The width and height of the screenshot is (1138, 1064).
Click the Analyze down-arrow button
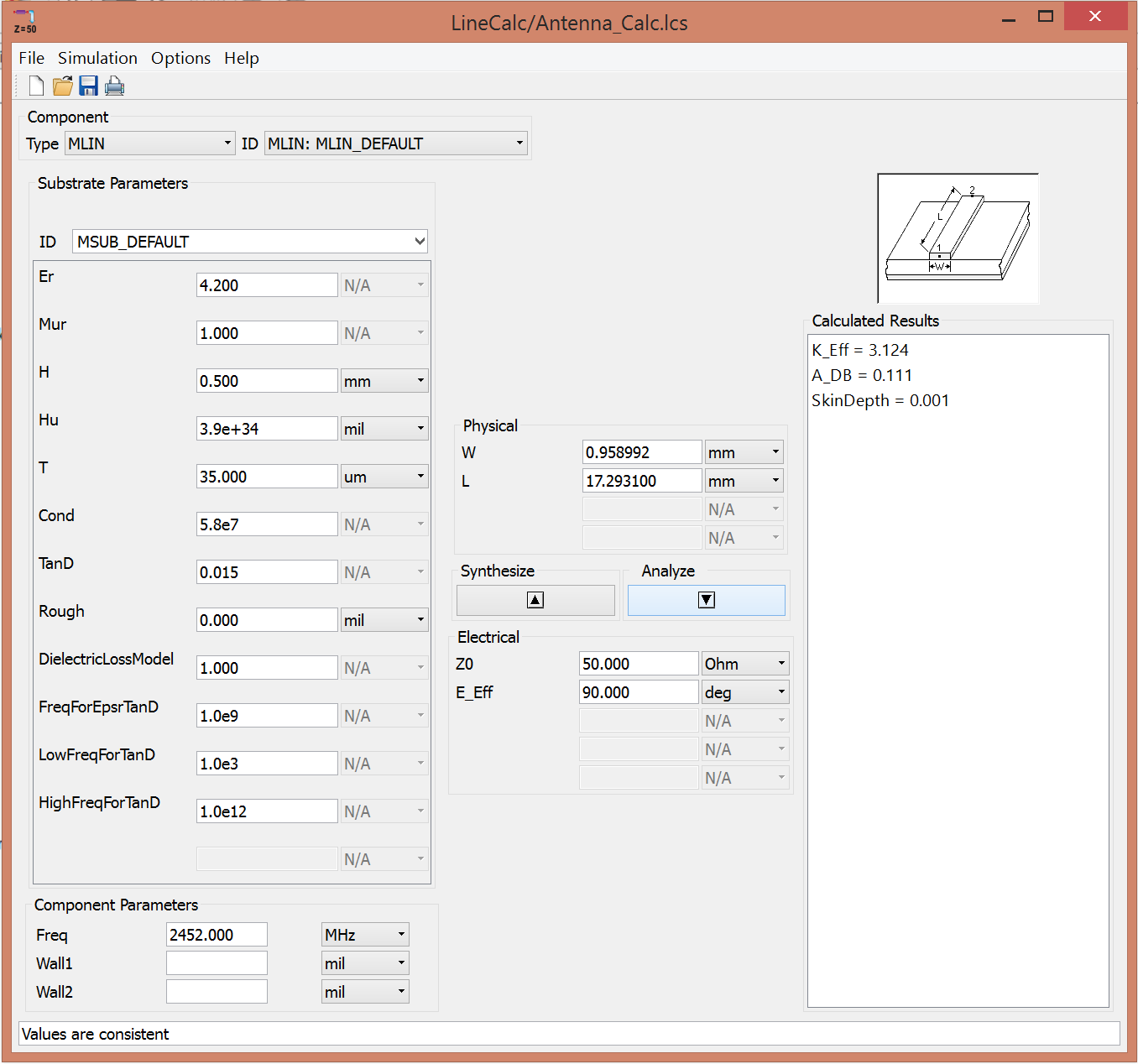coord(707,600)
